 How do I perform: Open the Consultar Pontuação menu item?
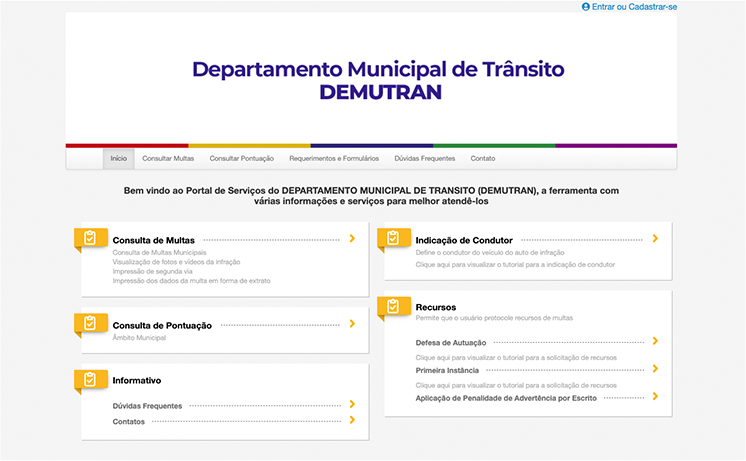point(242,158)
